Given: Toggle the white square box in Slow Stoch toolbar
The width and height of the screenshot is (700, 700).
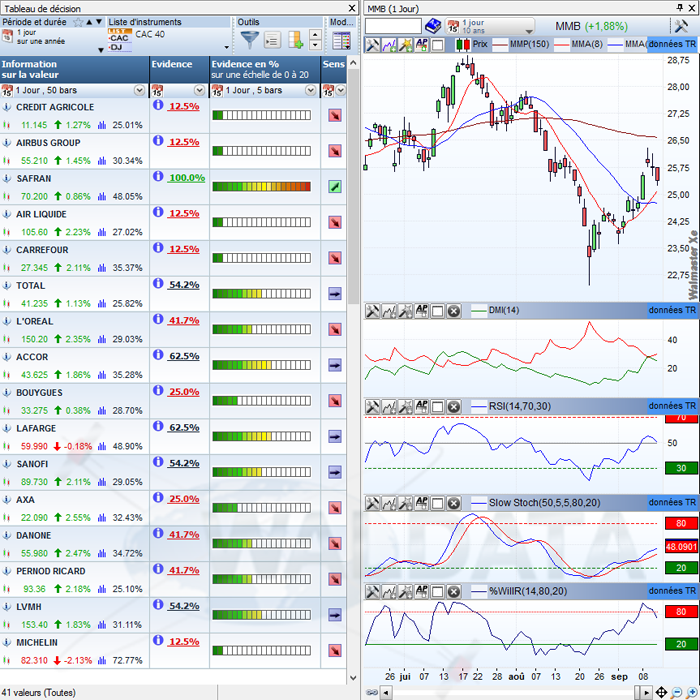Looking at the screenshot, I should tap(438, 504).
